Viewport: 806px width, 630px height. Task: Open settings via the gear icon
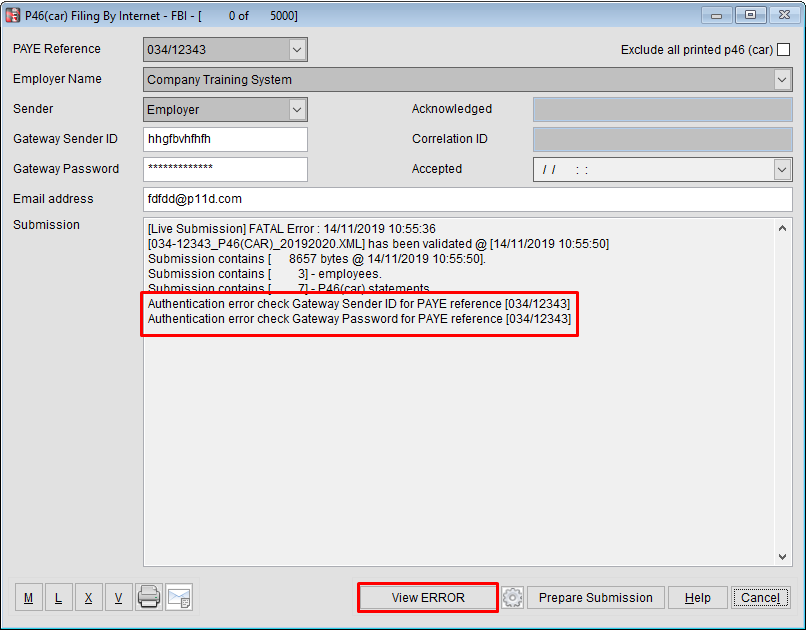(513, 597)
